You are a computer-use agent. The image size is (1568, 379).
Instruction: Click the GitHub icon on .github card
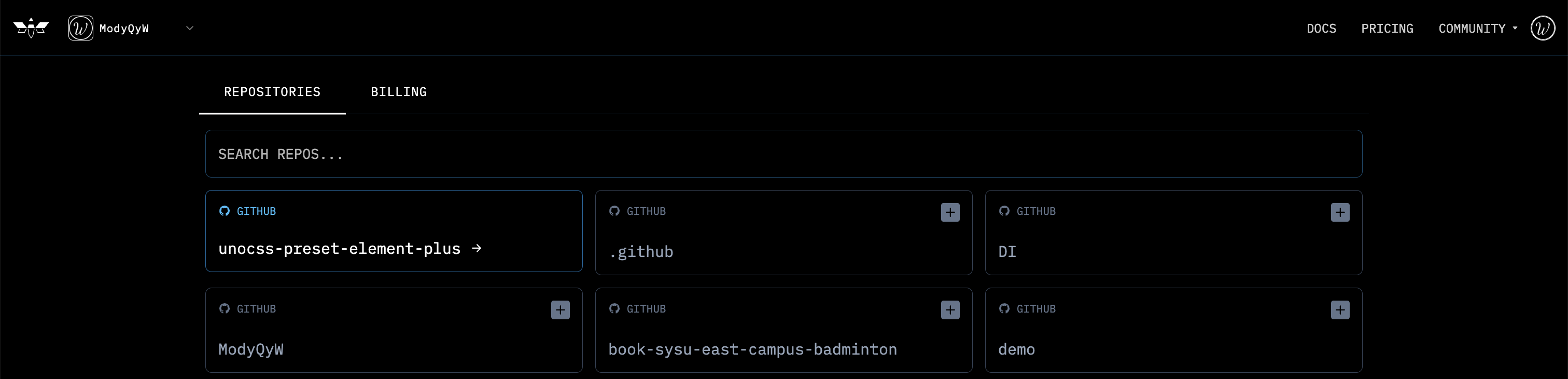click(x=613, y=211)
